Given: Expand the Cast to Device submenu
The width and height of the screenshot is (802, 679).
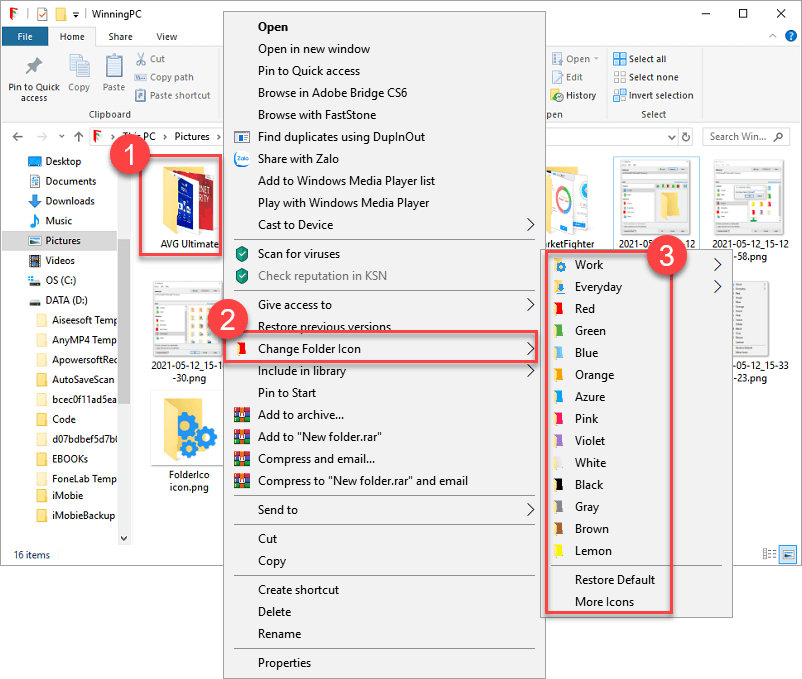Looking at the screenshot, I should click(x=530, y=225).
